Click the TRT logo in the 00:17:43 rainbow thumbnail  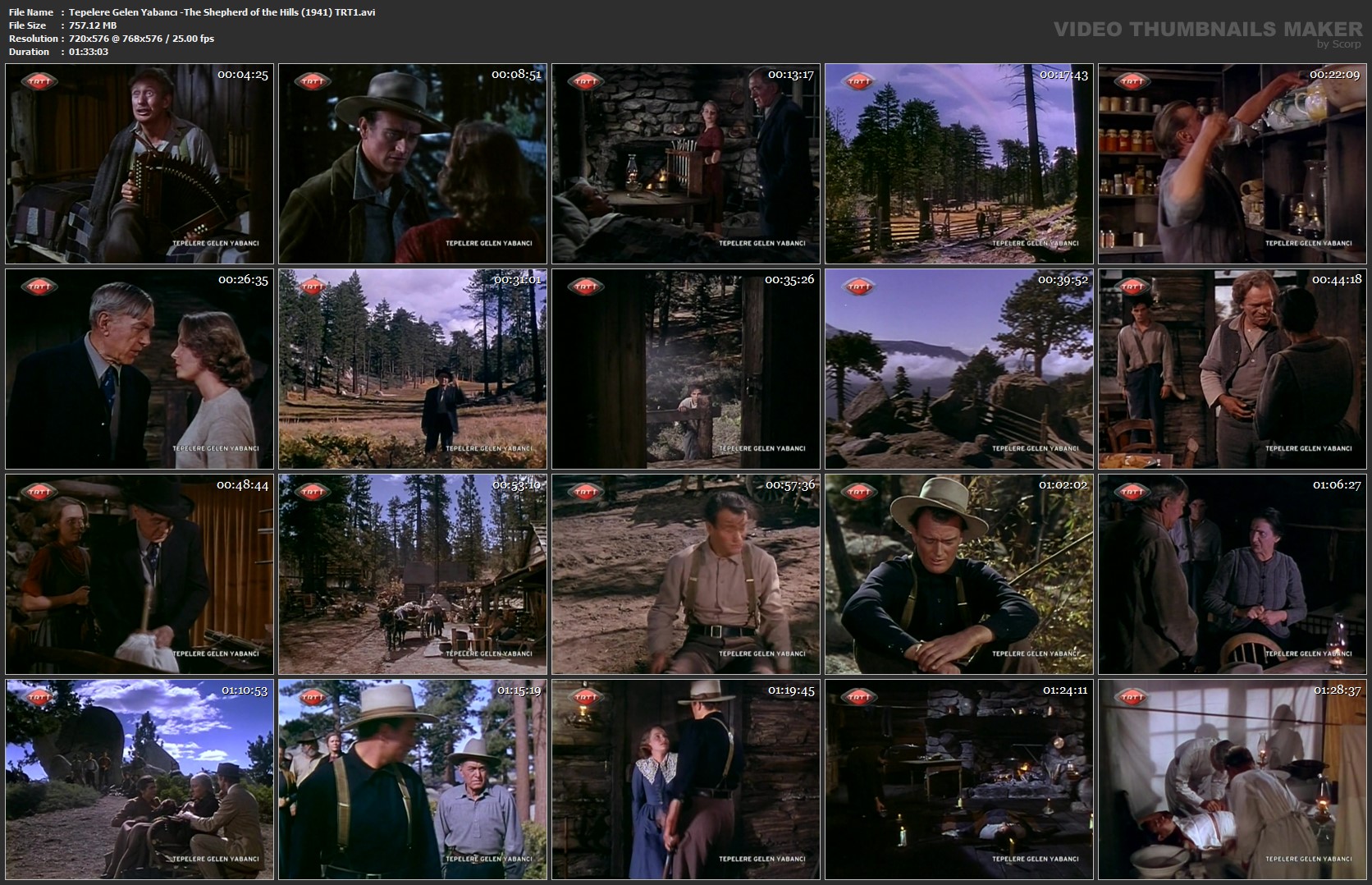pyautogui.click(x=859, y=81)
